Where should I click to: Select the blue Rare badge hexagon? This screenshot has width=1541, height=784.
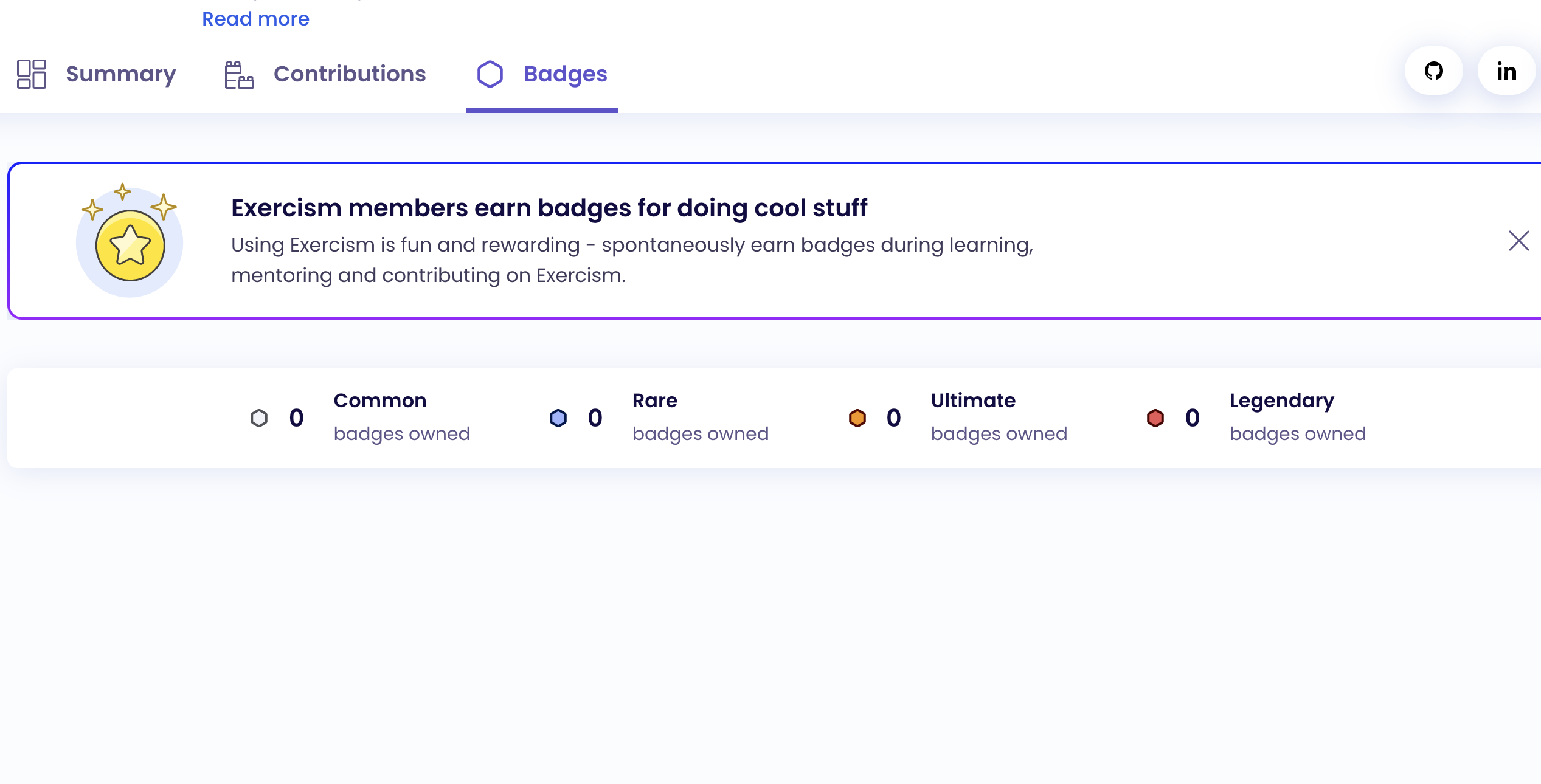coord(558,418)
